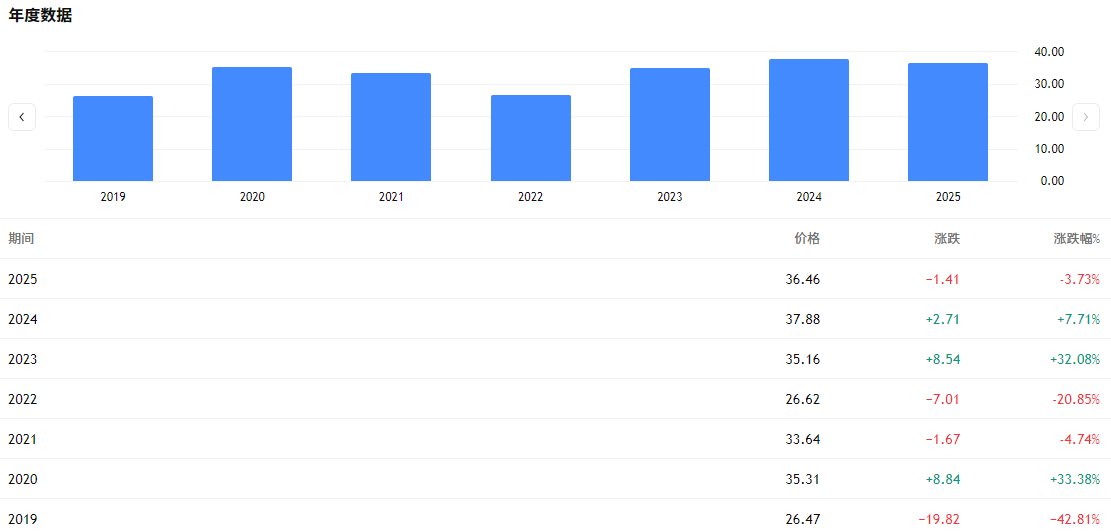This screenshot has width=1111, height=532.
Task: Click the 2022 blue bar
Action: pos(530,138)
